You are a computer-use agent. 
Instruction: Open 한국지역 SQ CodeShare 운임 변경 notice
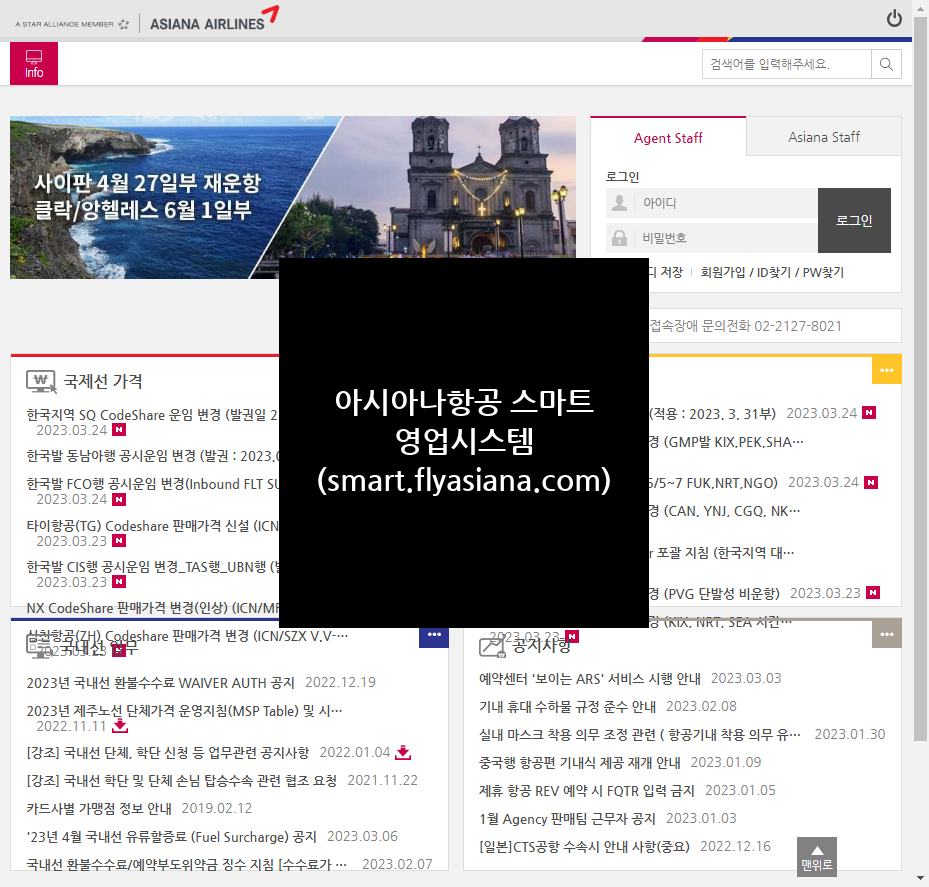point(152,415)
